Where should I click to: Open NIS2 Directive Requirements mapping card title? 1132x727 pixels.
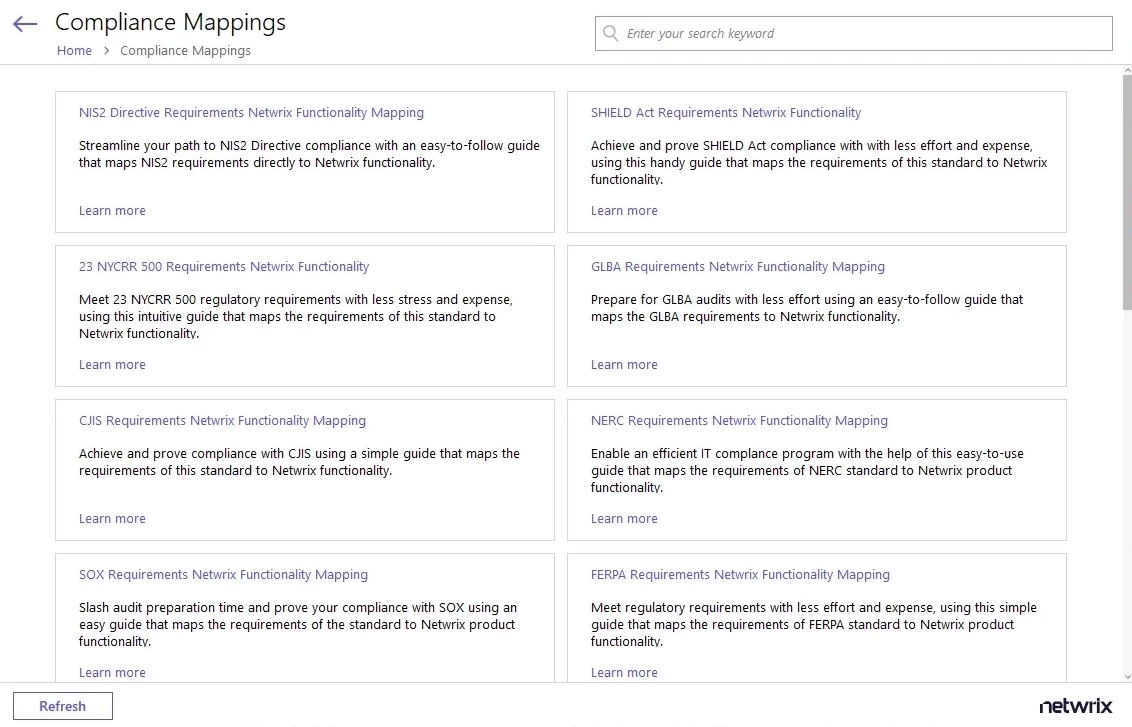(251, 112)
